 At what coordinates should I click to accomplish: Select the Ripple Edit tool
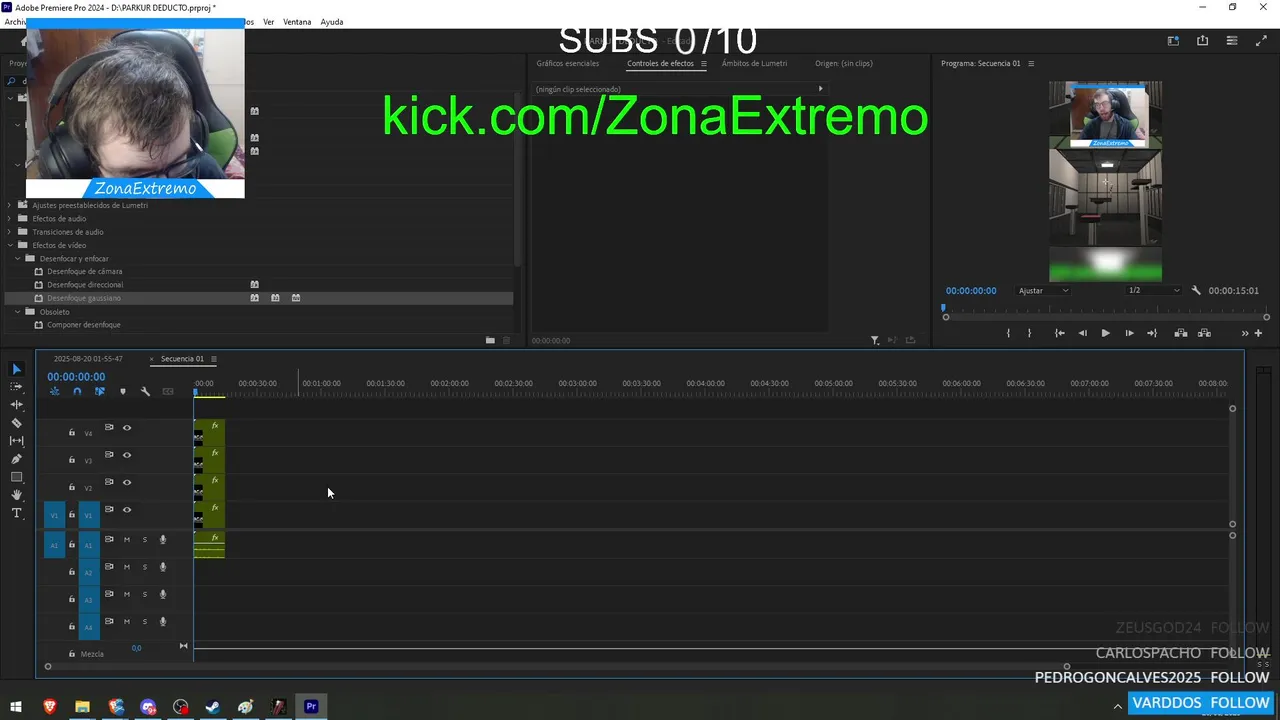coord(16,405)
